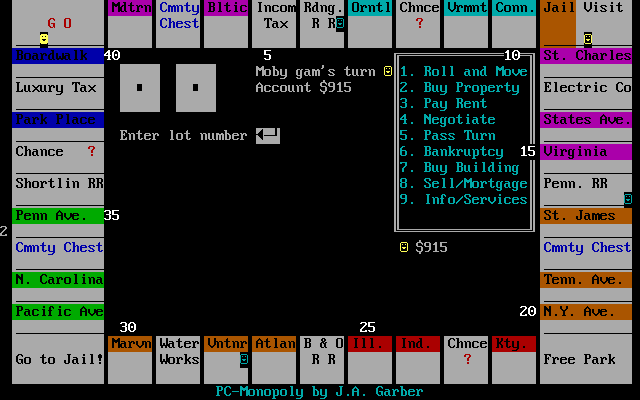Click the magenta St. Charles band

pyautogui.click(x=586, y=56)
